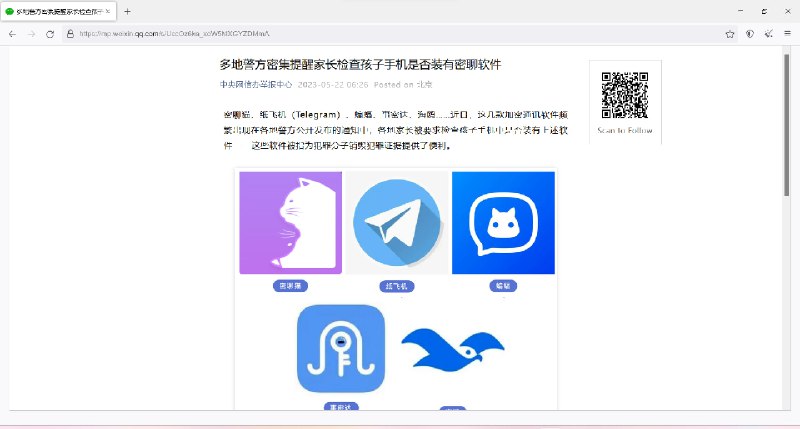This screenshot has height=429, width=800.
Task: Click the blue cat chat bubble icon
Action: click(x=503, y=223)
